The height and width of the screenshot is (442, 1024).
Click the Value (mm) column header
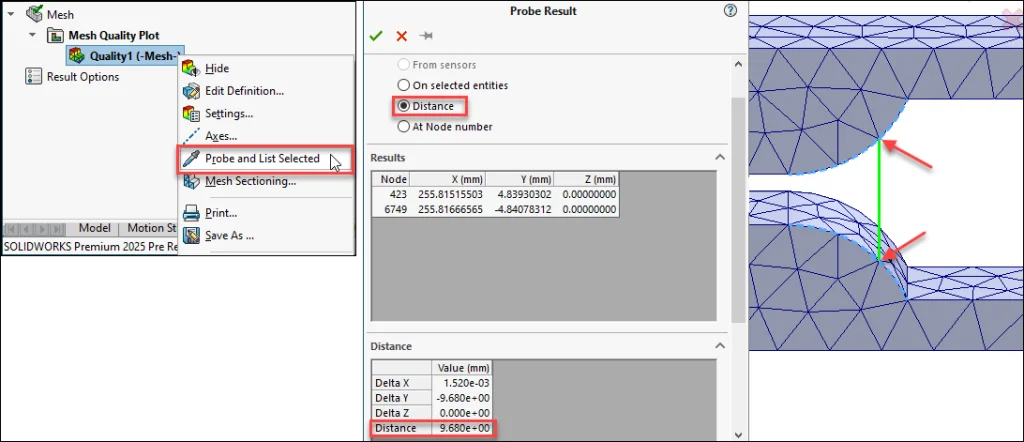click(x=461, y=368)
